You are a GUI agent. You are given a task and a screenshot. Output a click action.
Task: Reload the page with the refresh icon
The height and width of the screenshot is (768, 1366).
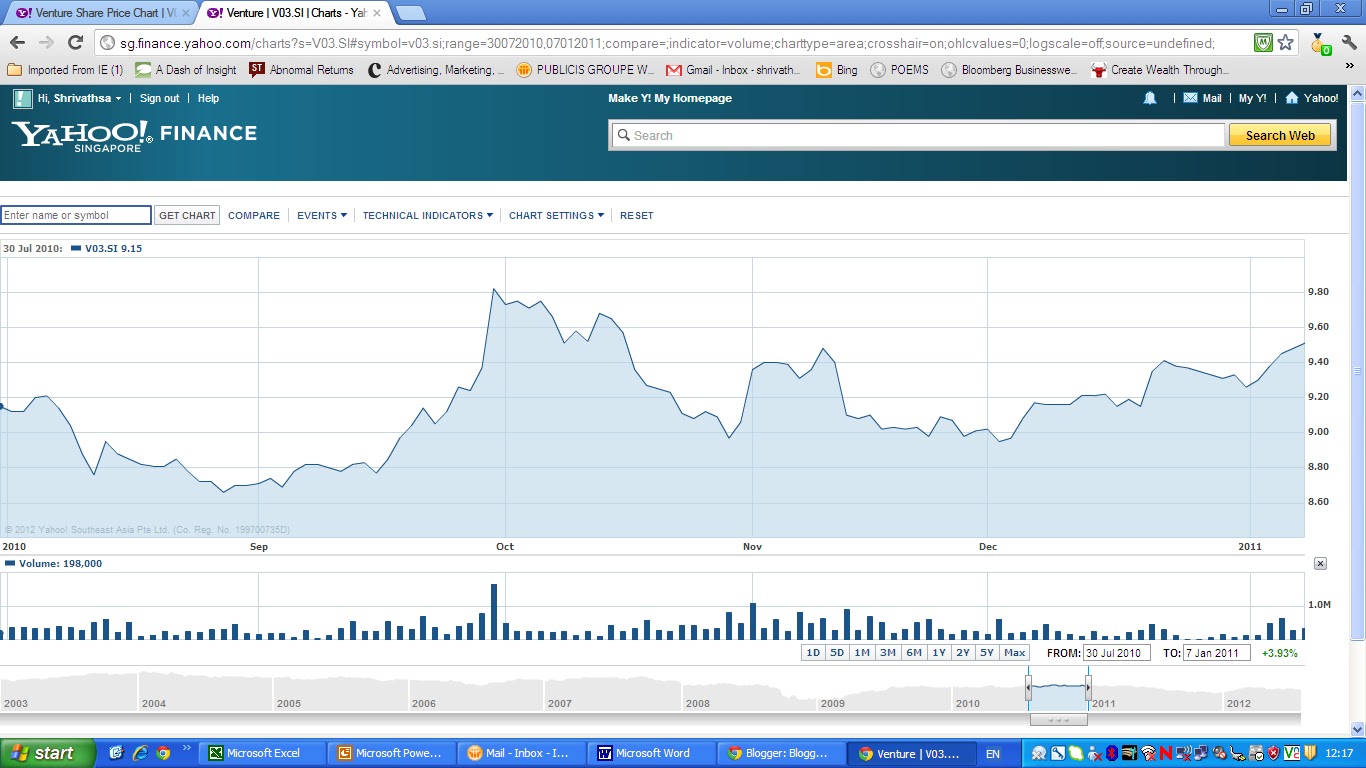click(x=75, y=42)
